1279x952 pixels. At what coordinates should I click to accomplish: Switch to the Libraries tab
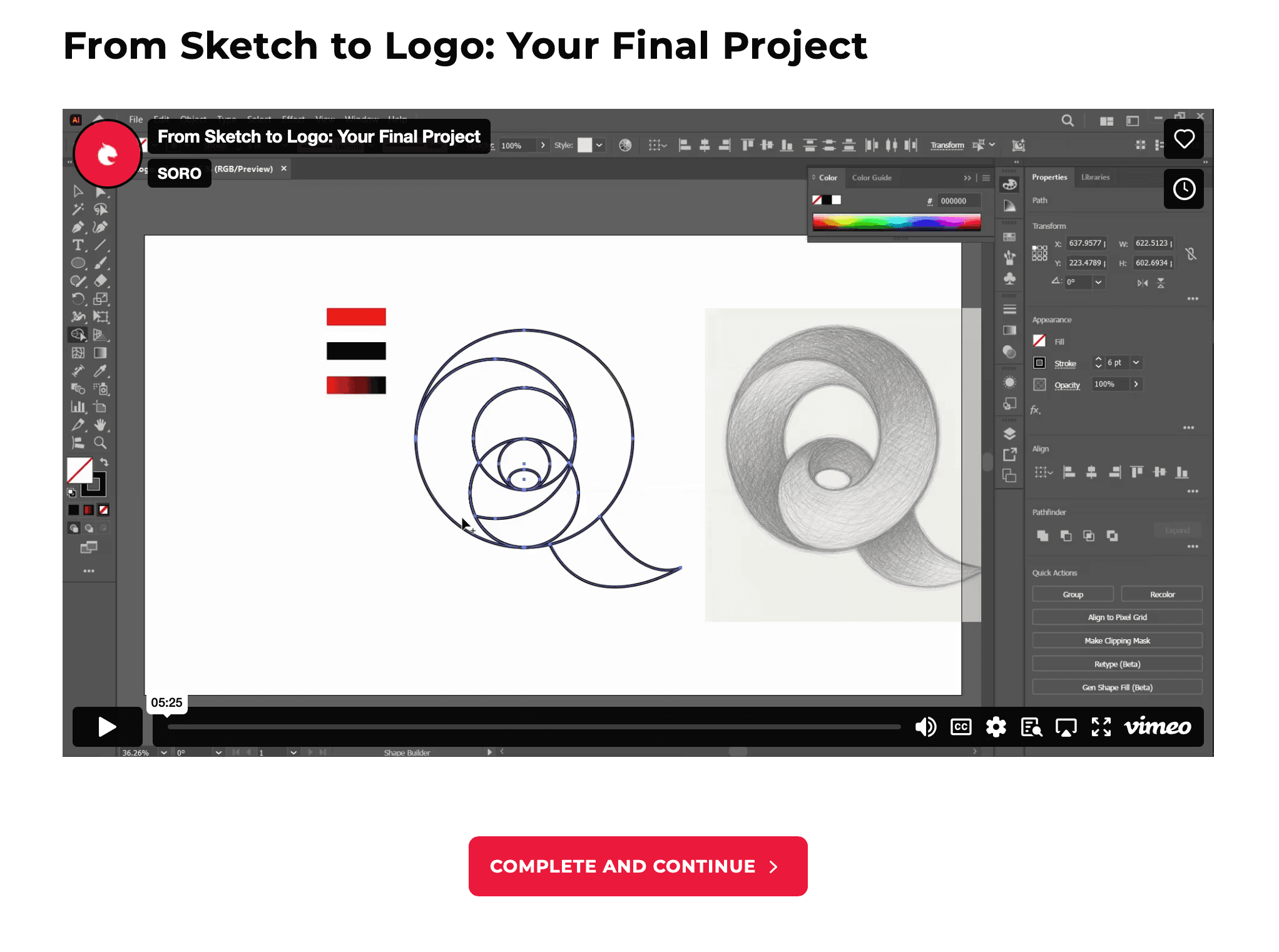tap(1095, 178)
